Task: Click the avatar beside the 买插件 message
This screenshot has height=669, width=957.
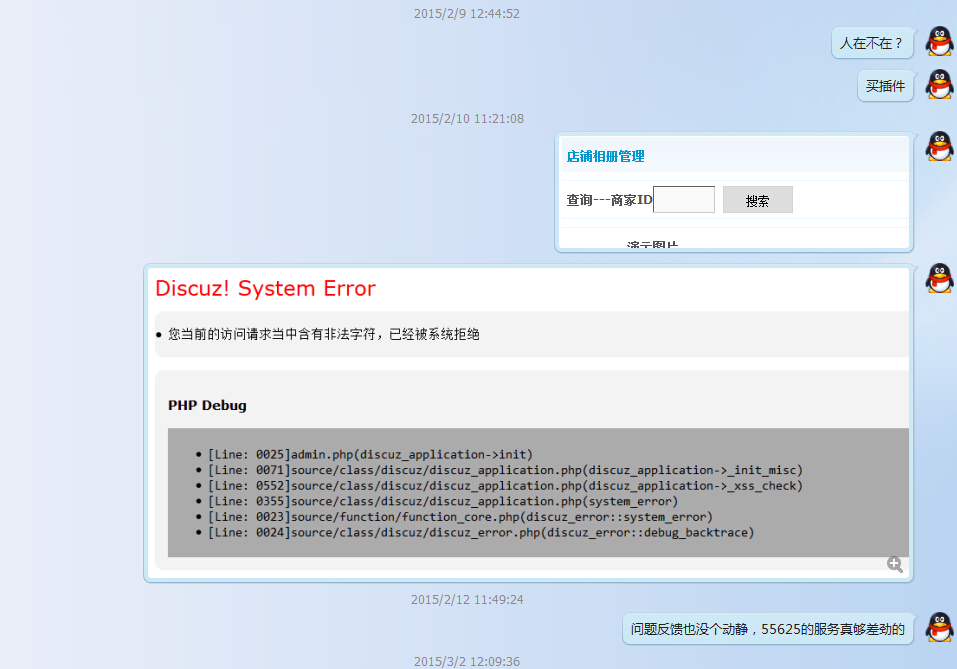Action: click(939, 84)
